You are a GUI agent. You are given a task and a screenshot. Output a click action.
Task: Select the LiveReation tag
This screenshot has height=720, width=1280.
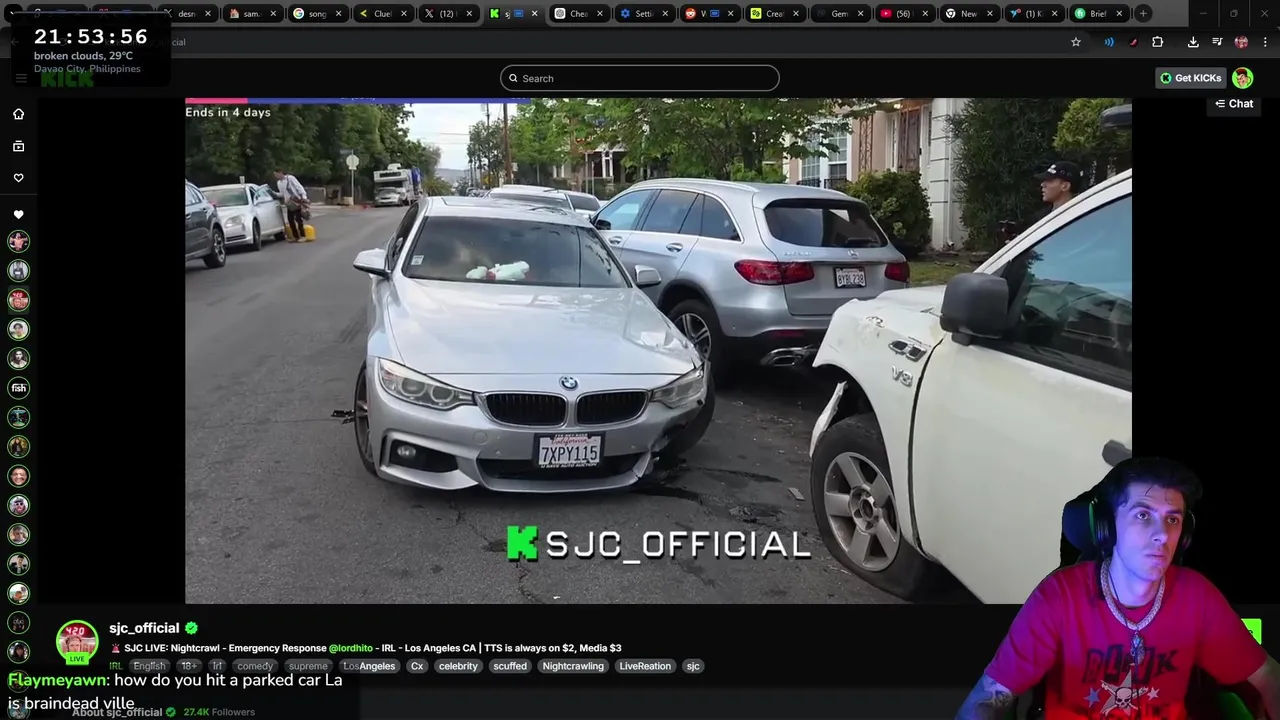[x=645, y=666]
